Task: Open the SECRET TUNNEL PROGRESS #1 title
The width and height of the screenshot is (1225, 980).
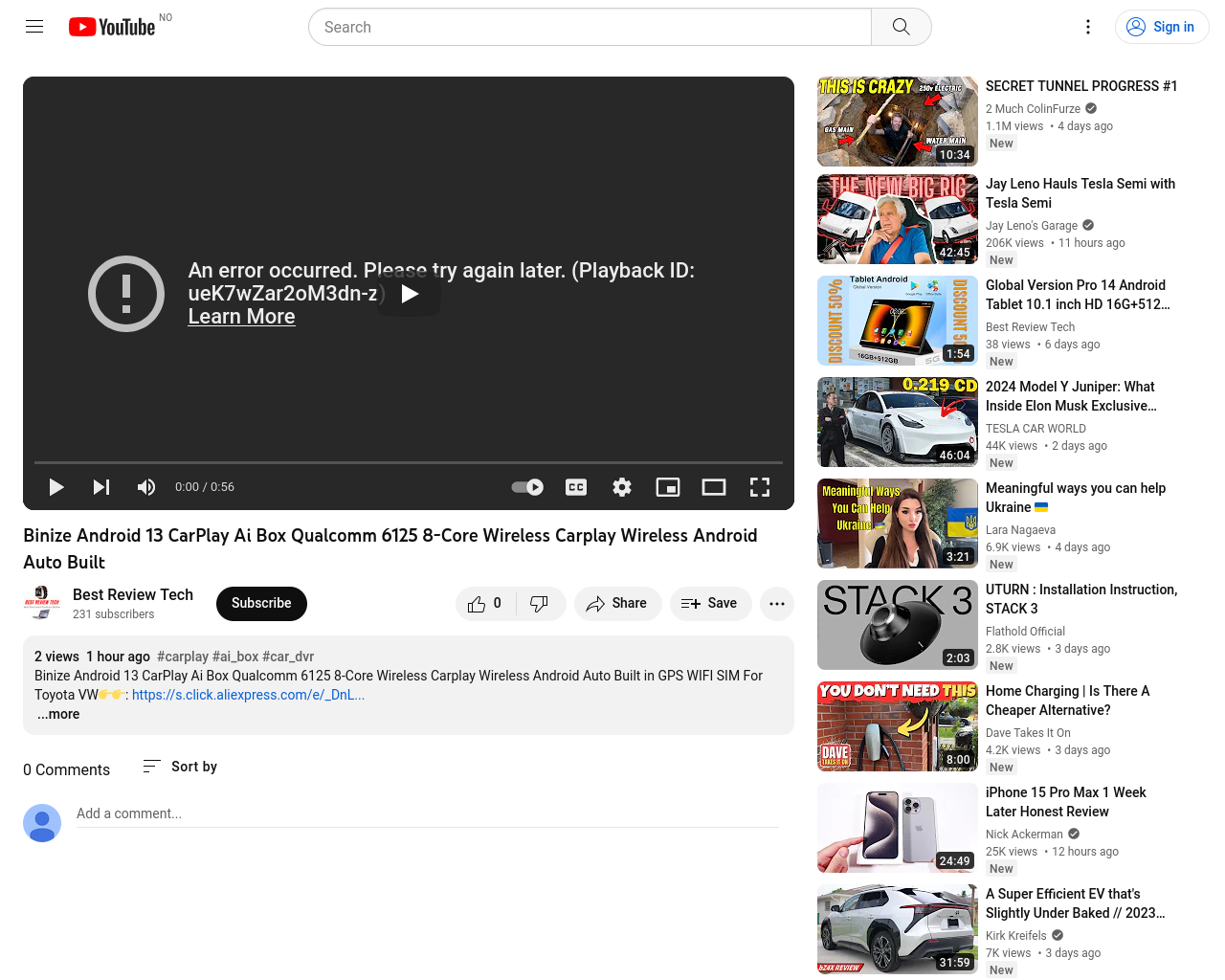Action: tap(1081, 86)
